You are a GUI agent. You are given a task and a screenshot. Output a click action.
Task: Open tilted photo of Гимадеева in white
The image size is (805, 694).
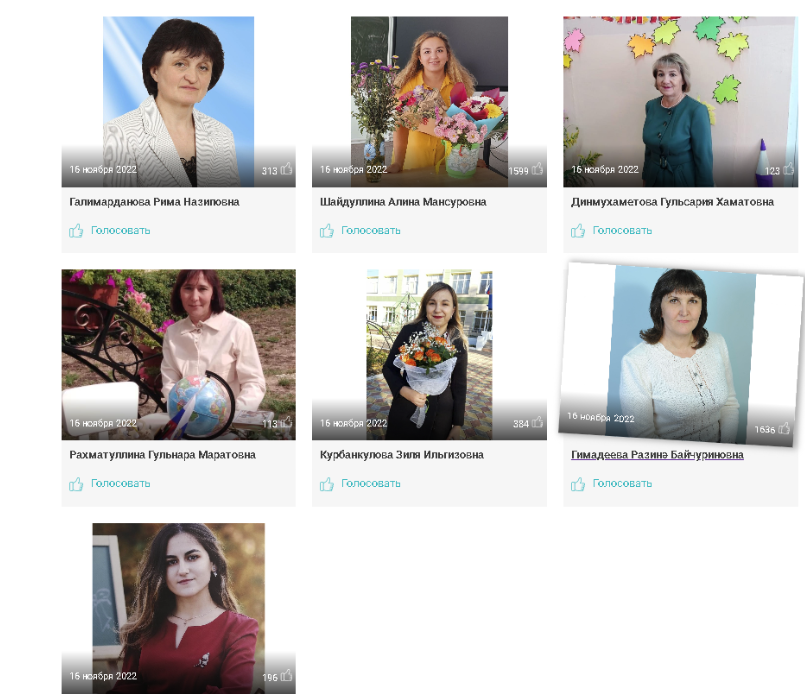[681, 354]
